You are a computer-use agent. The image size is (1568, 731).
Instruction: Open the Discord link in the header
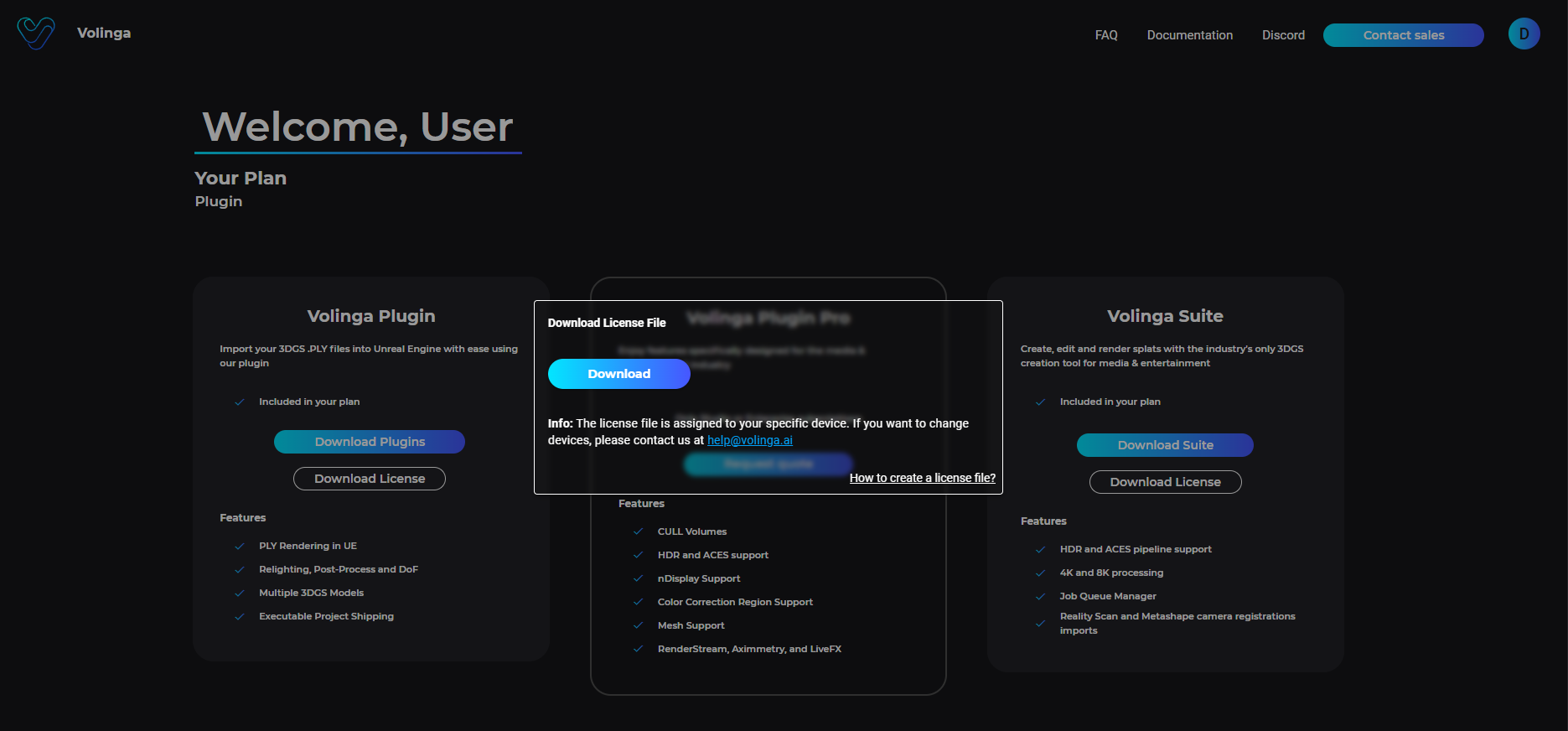[1283, 35]
